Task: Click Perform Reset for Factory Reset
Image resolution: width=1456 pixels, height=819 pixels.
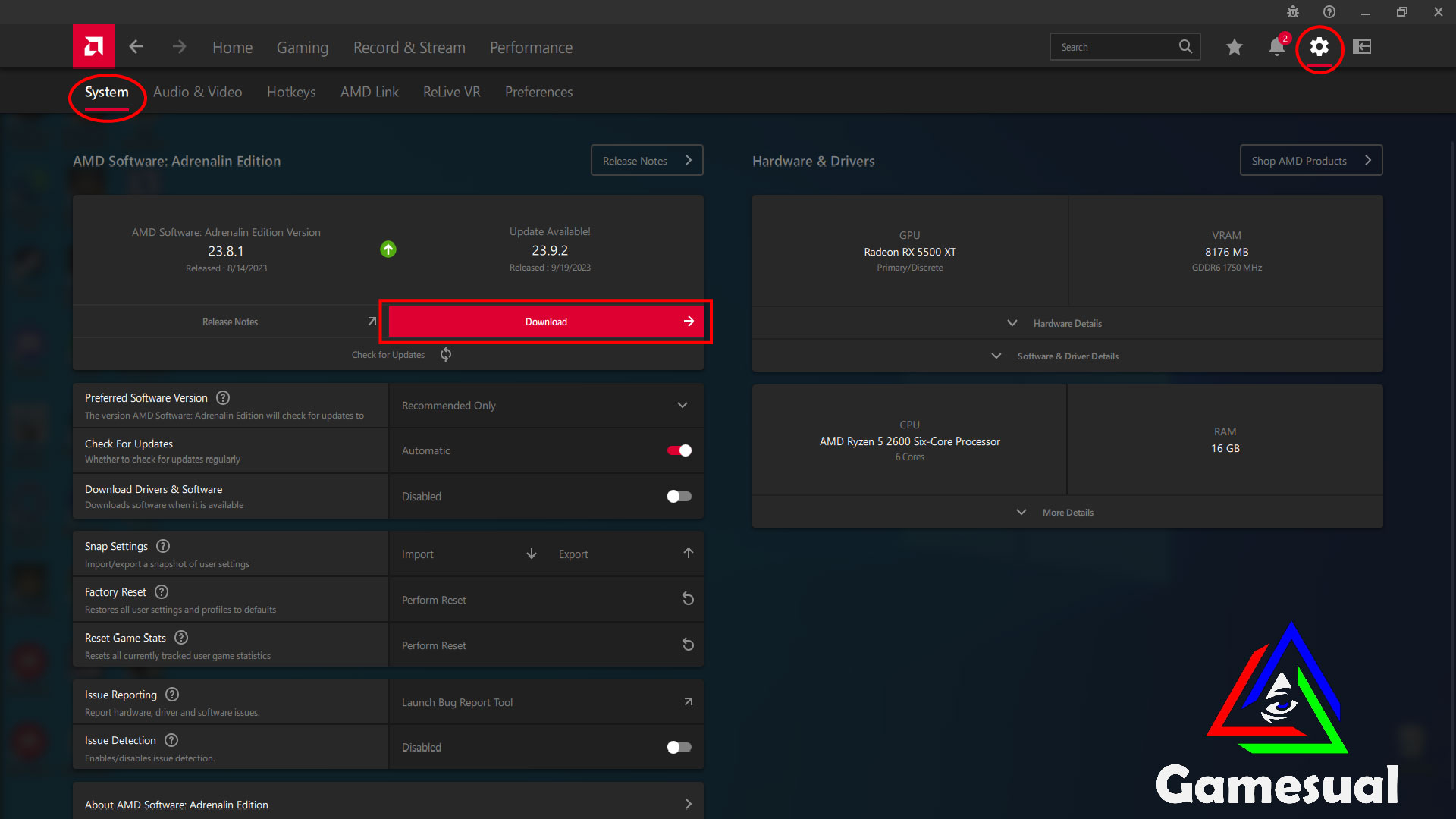Action: pyautogui.click(x=434, y=600)
